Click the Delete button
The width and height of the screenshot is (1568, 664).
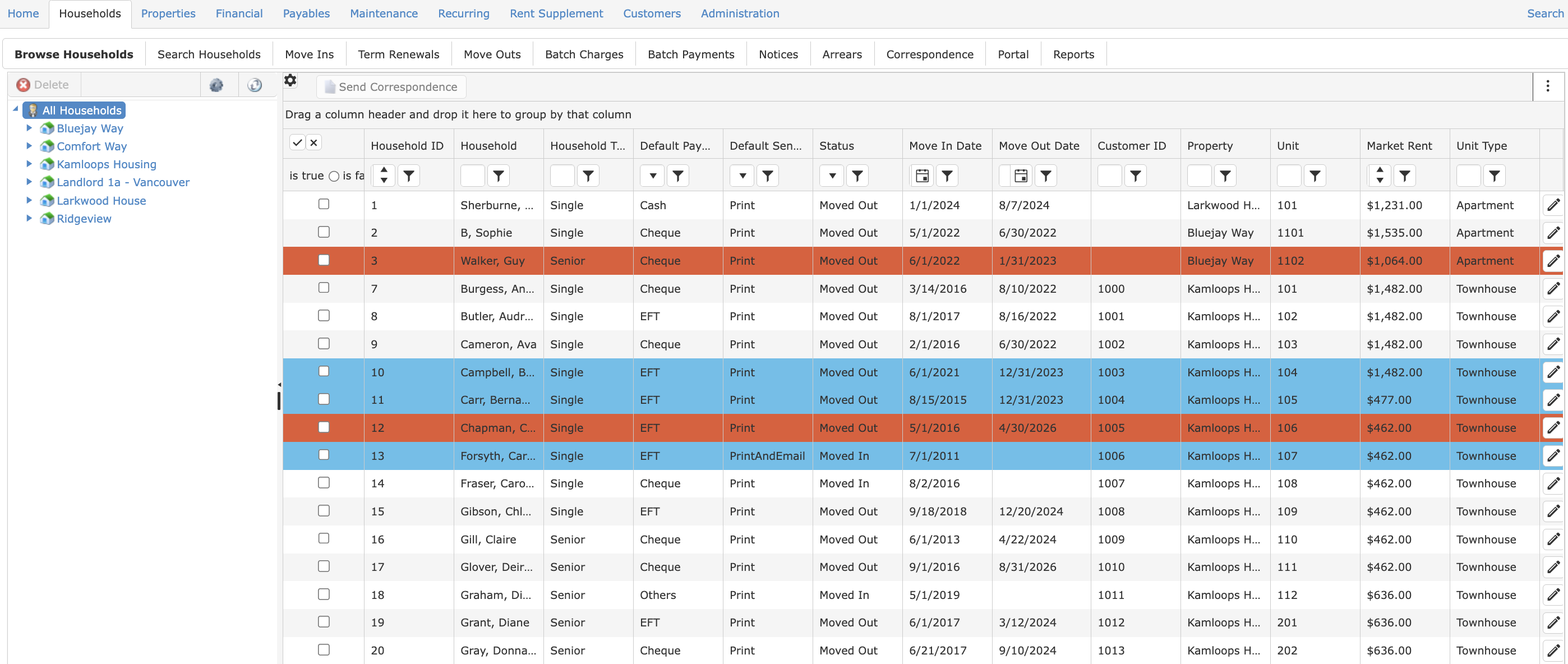tap(43, 85)
